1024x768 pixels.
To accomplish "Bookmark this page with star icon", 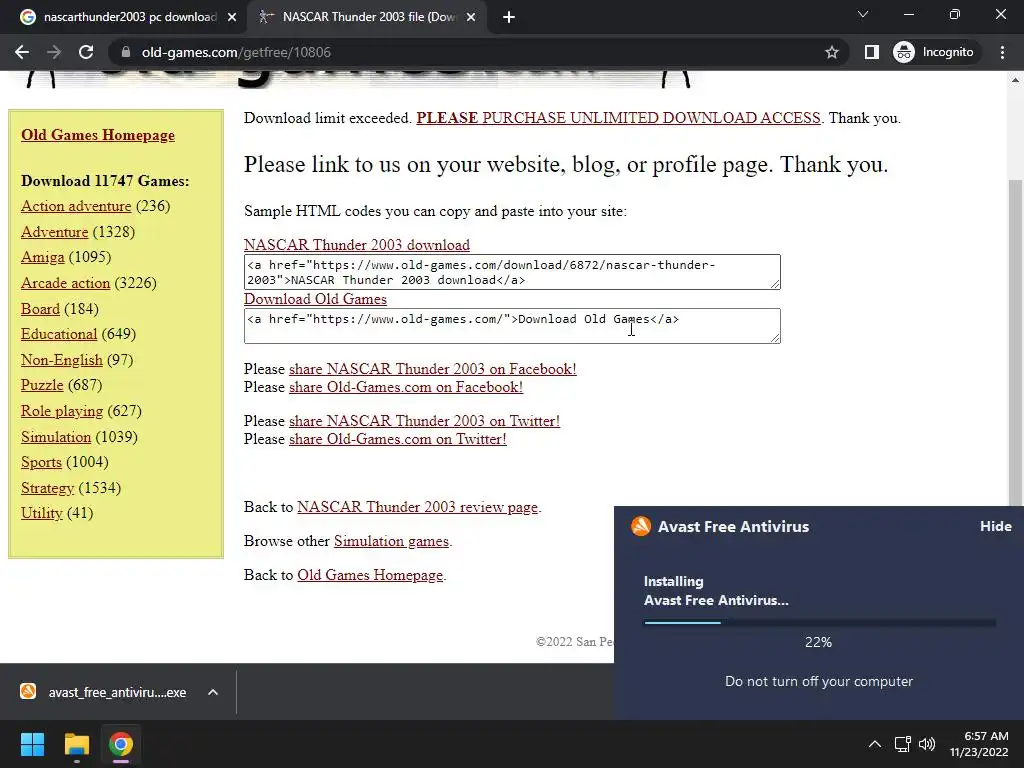I will pyautogui.click(x=831, y=52).
